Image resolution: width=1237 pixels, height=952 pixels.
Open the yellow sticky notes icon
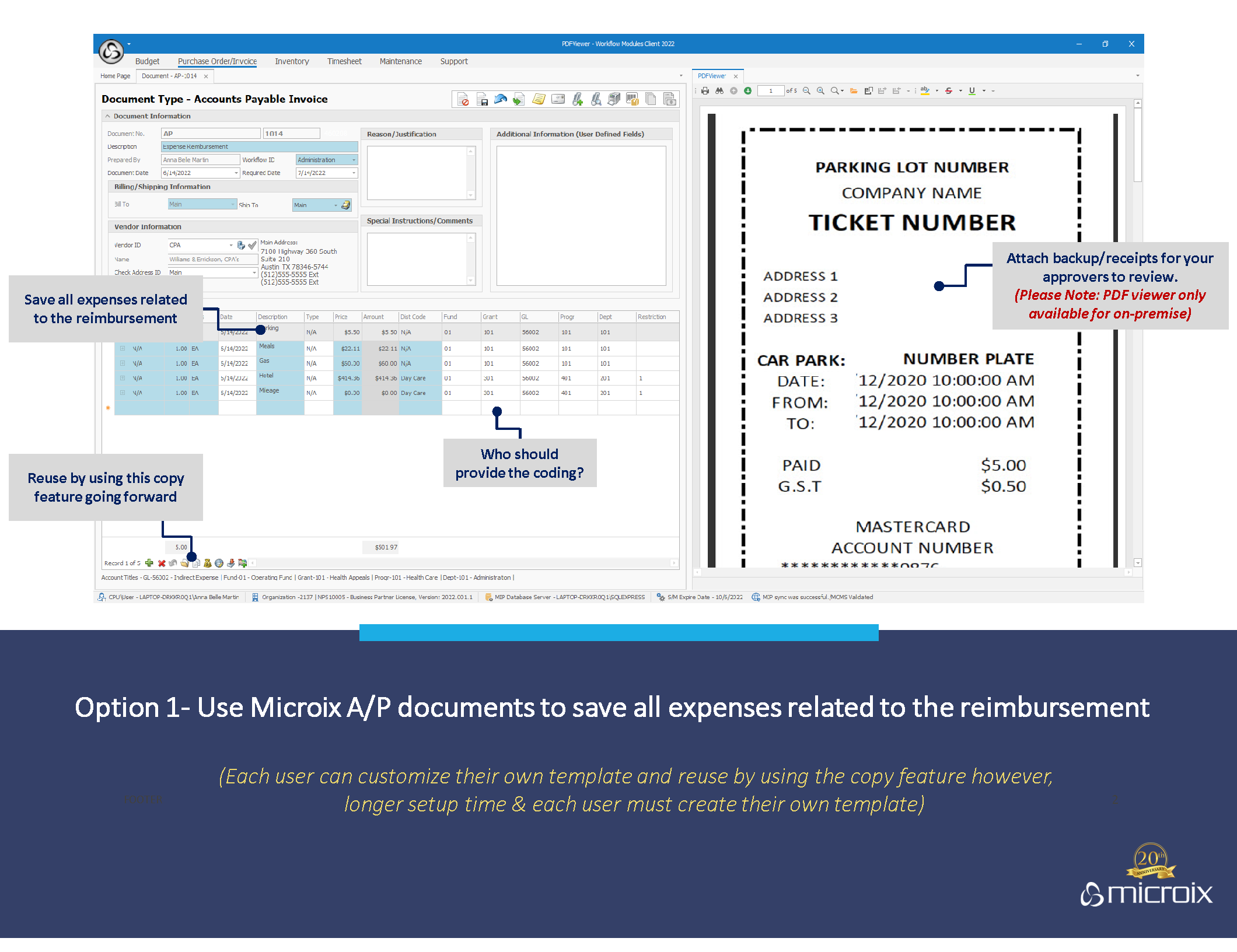(x=539, y=100)
